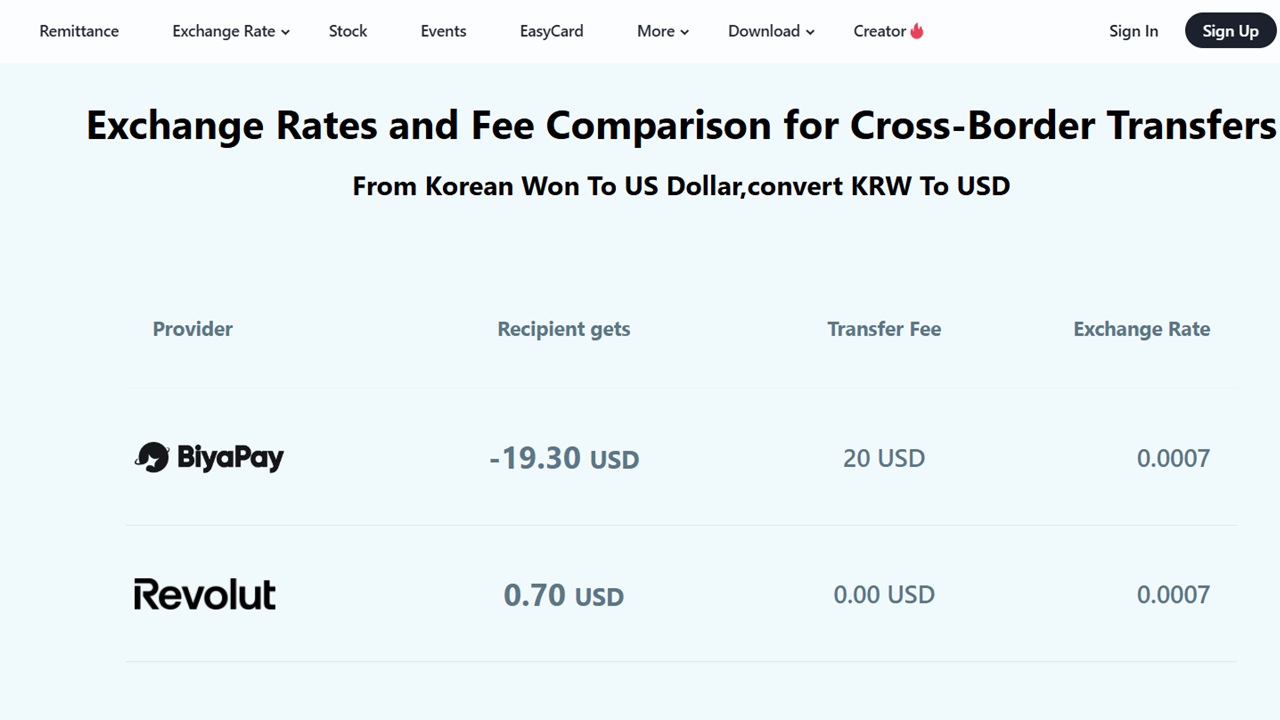The image size is (1280, 720).
Task: Open the EasyCard page
Action: [551, 31]
